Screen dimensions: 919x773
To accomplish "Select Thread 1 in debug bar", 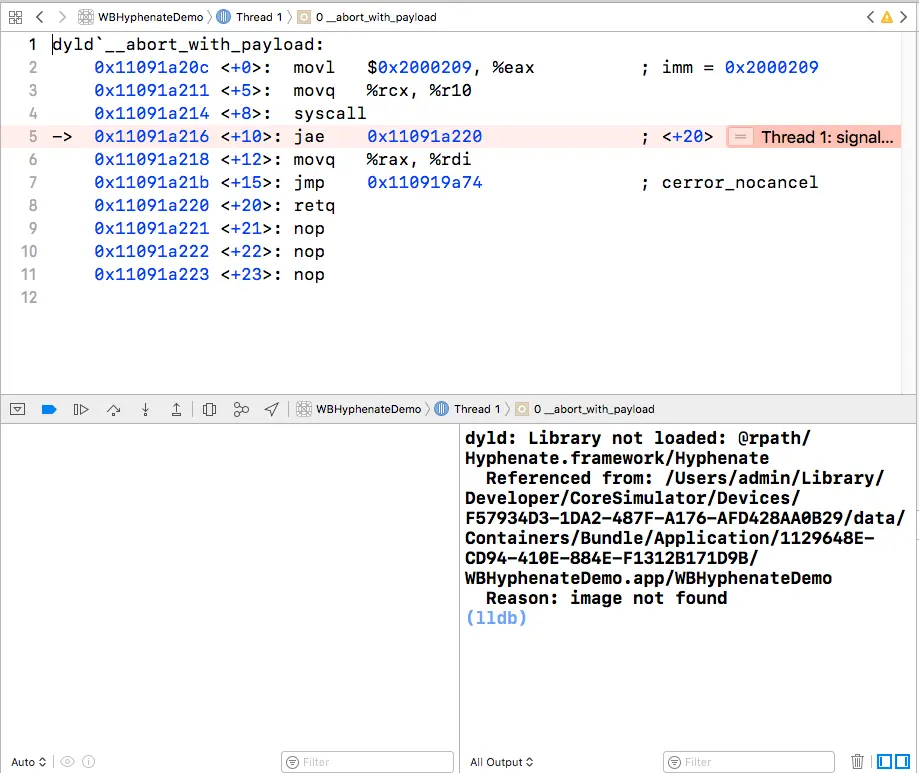I will [x=468, y=409].
